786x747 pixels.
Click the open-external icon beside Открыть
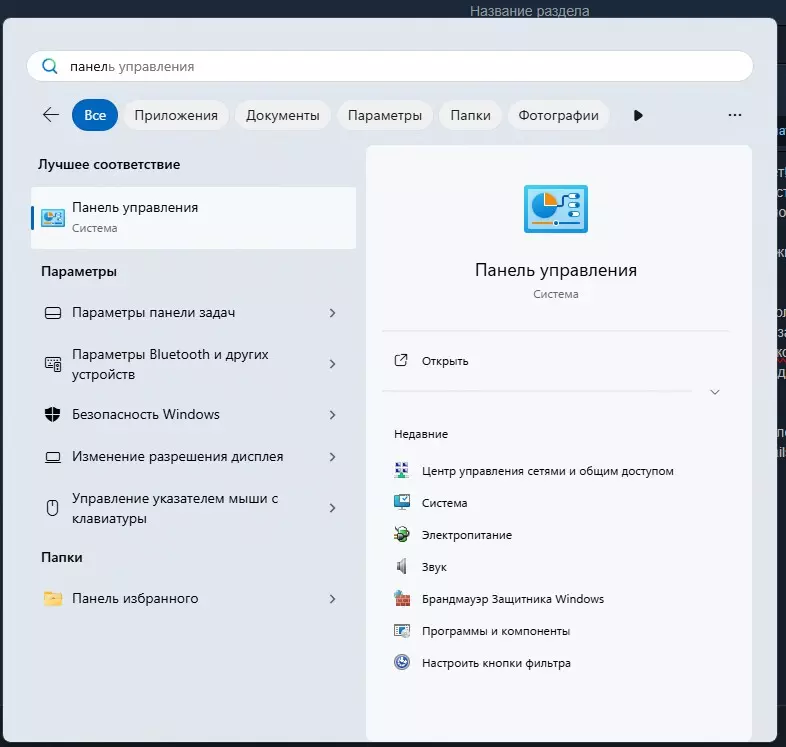(x=401, y=360)
